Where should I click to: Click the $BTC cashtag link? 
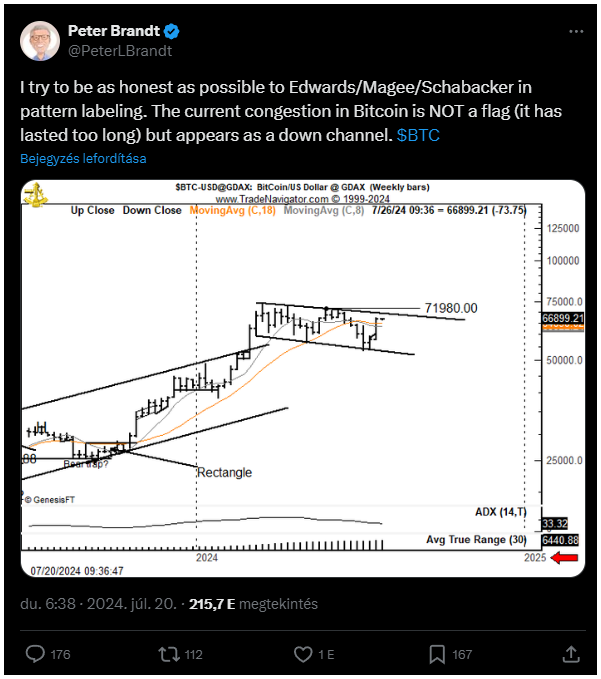(418, 135)
